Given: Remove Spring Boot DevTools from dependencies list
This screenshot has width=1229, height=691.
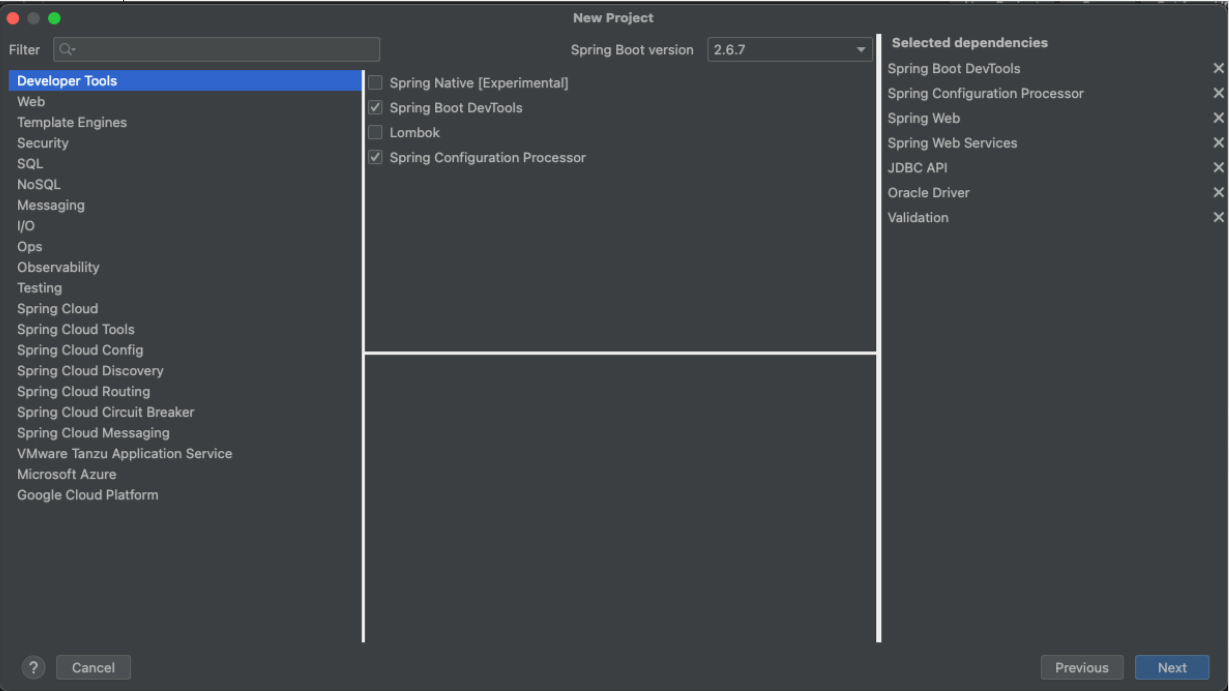Looking at the screenshot, I should tap(1218, 68).
